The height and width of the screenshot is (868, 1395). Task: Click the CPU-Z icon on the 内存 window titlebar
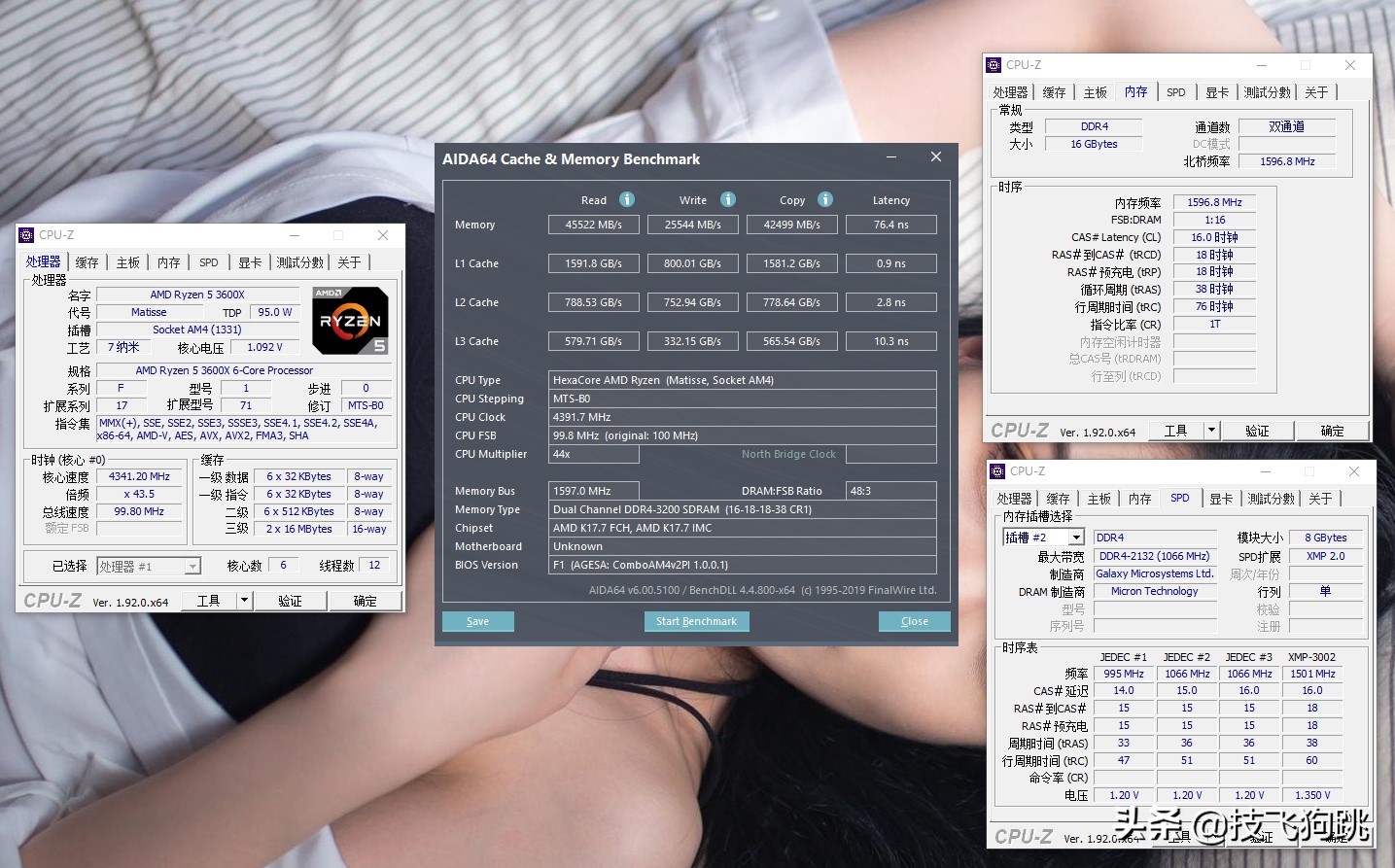point(994,64)
